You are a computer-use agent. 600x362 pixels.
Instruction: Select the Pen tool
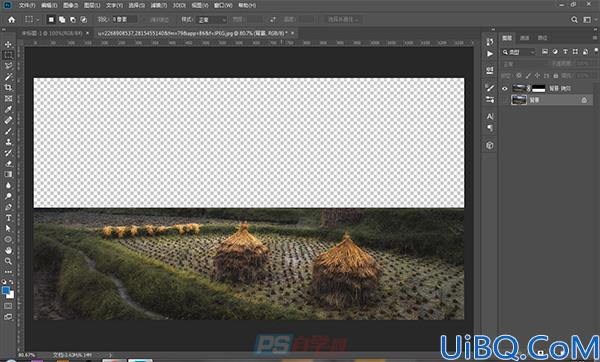8,207
